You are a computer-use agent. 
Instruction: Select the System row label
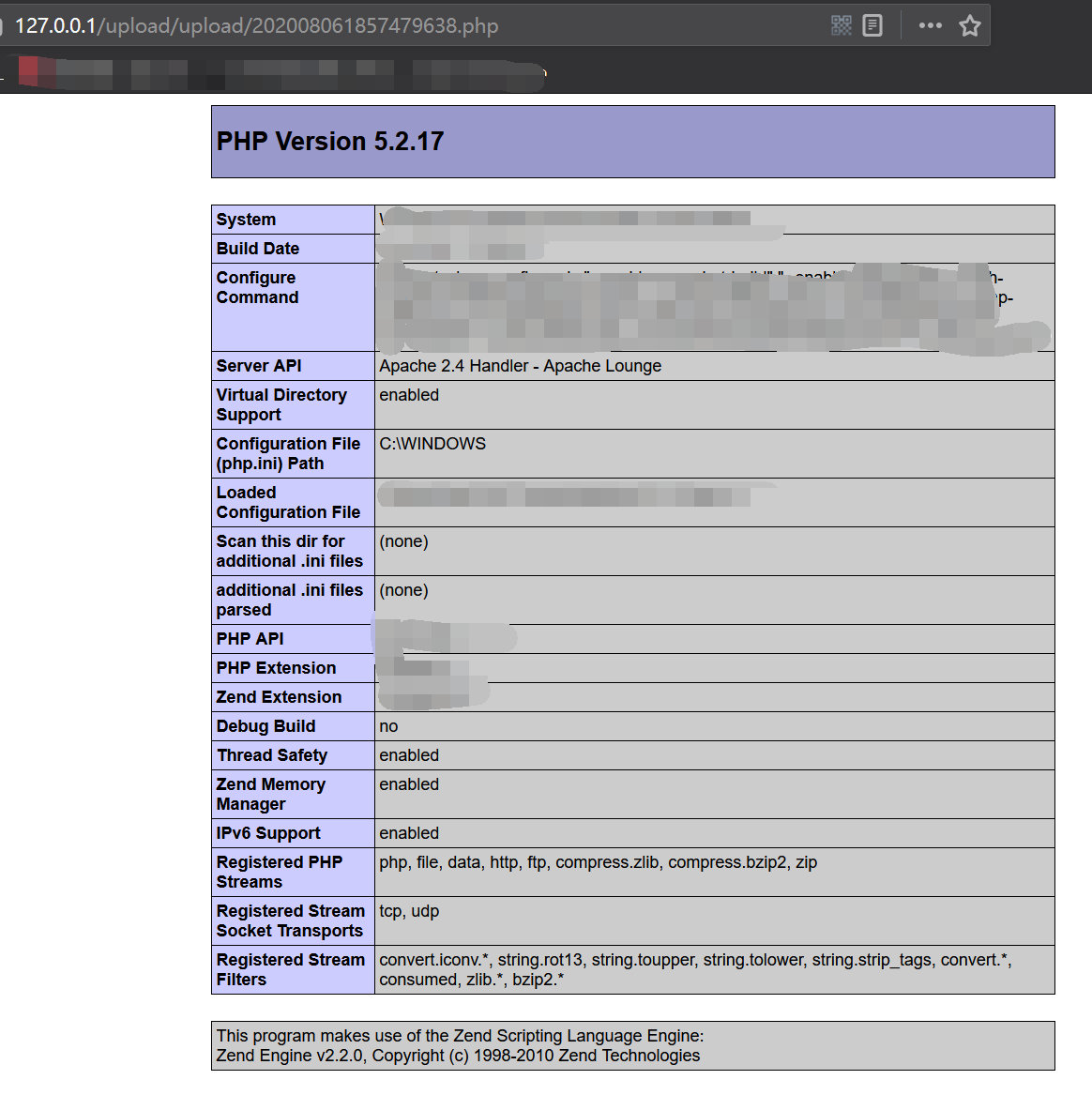(x=246, y=219)
